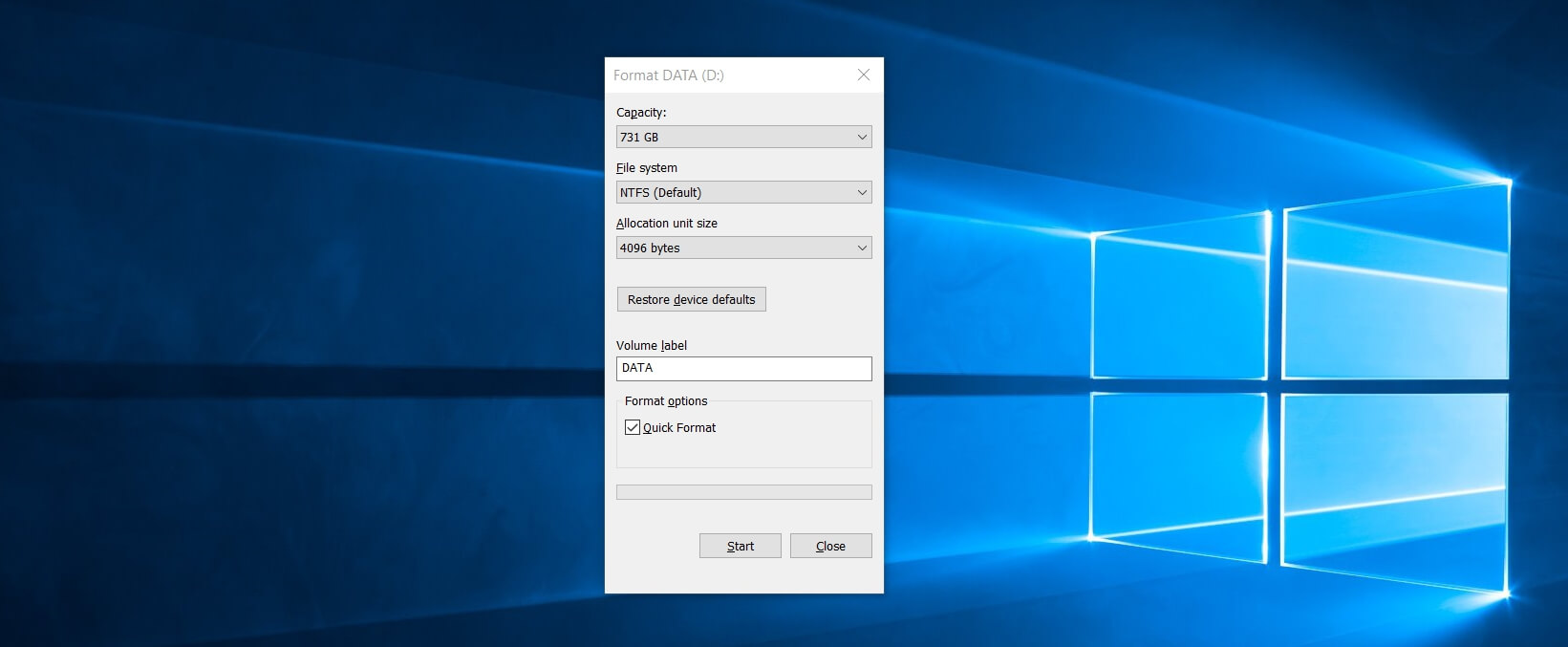Click the Capacity: label
The height and width of the screenshot is (647, 1568).
click(641, 112)
